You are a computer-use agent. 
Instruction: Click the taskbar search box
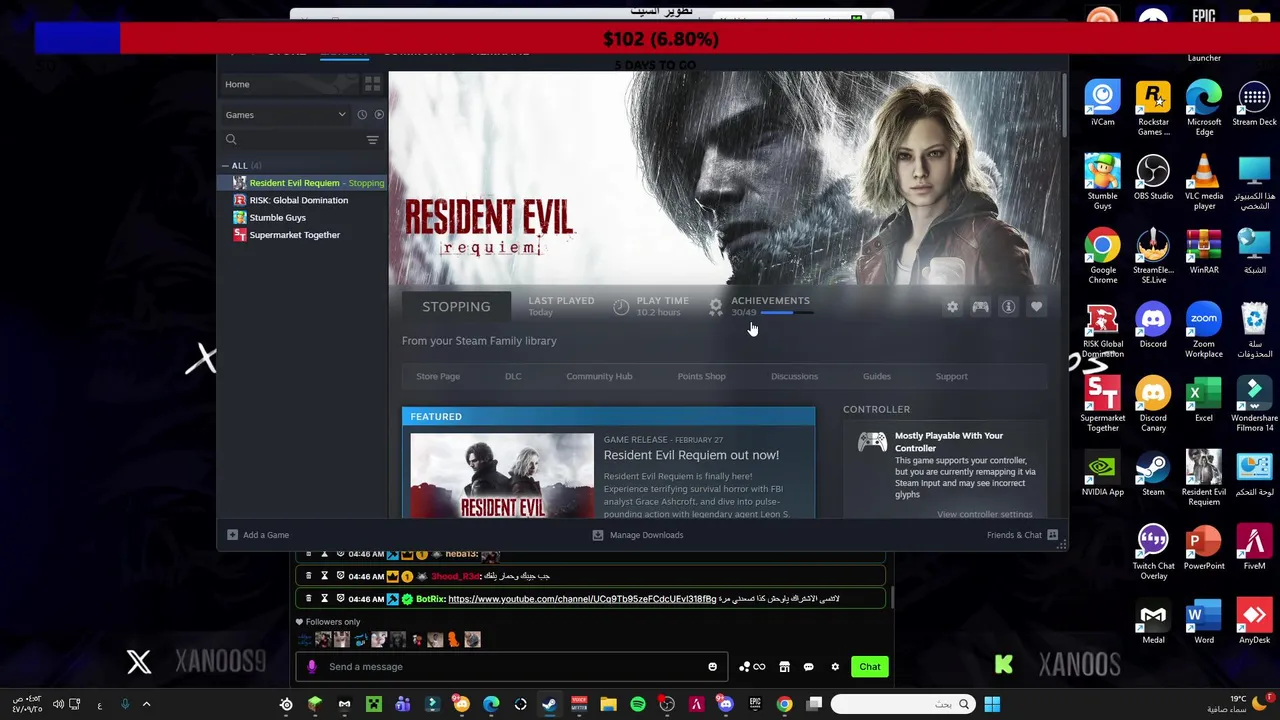click(x=903, y=704)
